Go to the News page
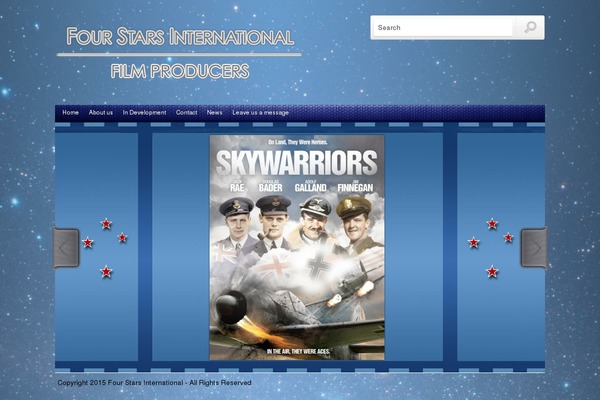The height and width of the screenshot is (400, 600). coord(214,113)
